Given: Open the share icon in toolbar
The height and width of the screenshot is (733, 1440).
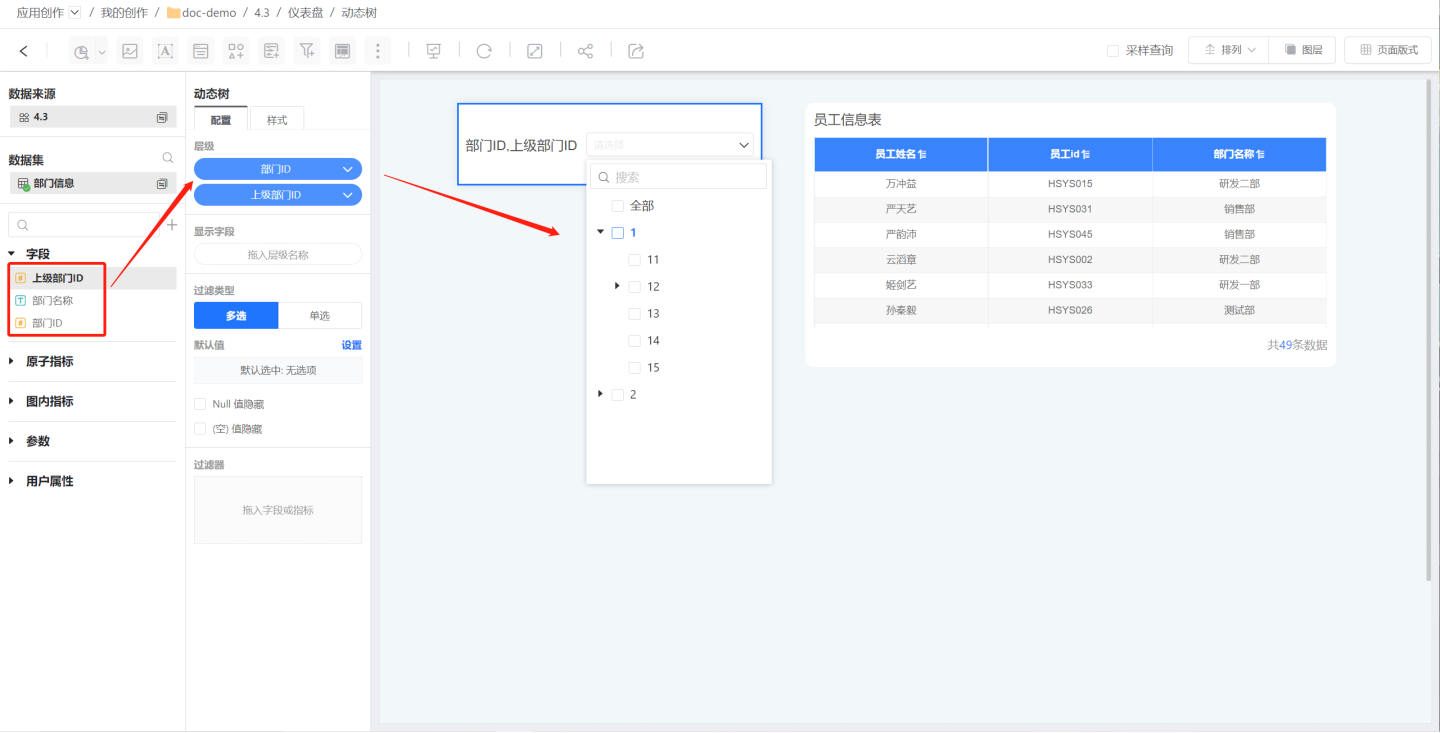Looking at the screenshot, I should (586, 51).
